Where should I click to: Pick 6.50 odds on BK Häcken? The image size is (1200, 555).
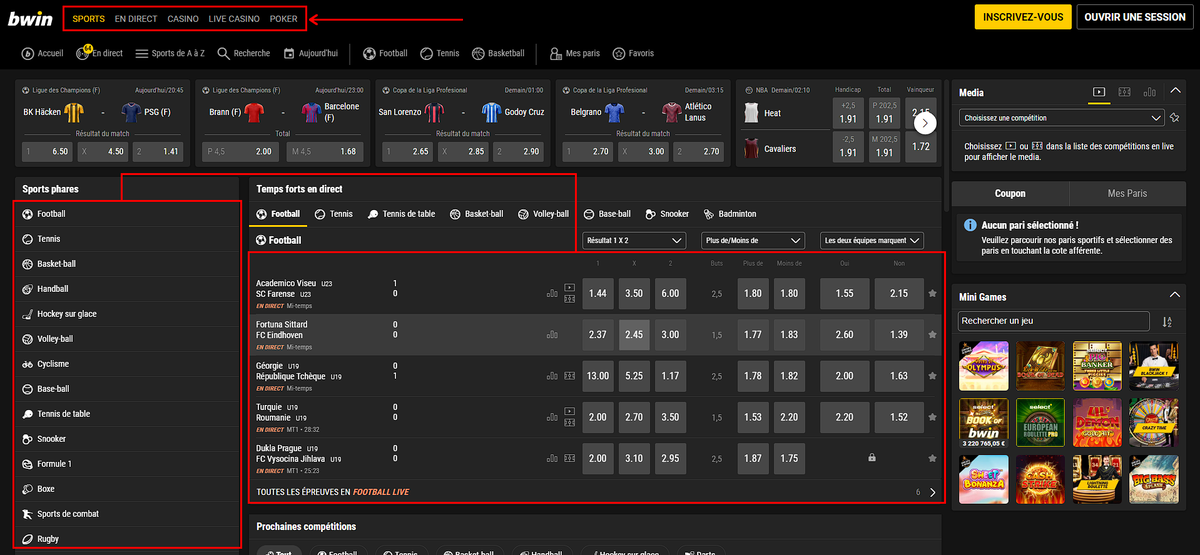tap(46, 151)
